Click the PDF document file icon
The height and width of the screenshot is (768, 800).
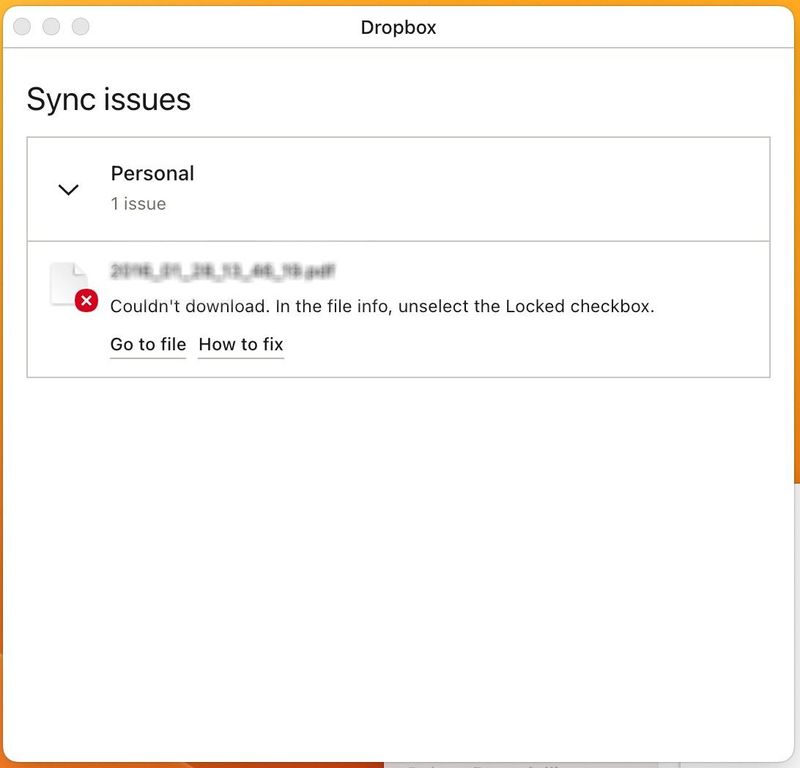(65, 281)
